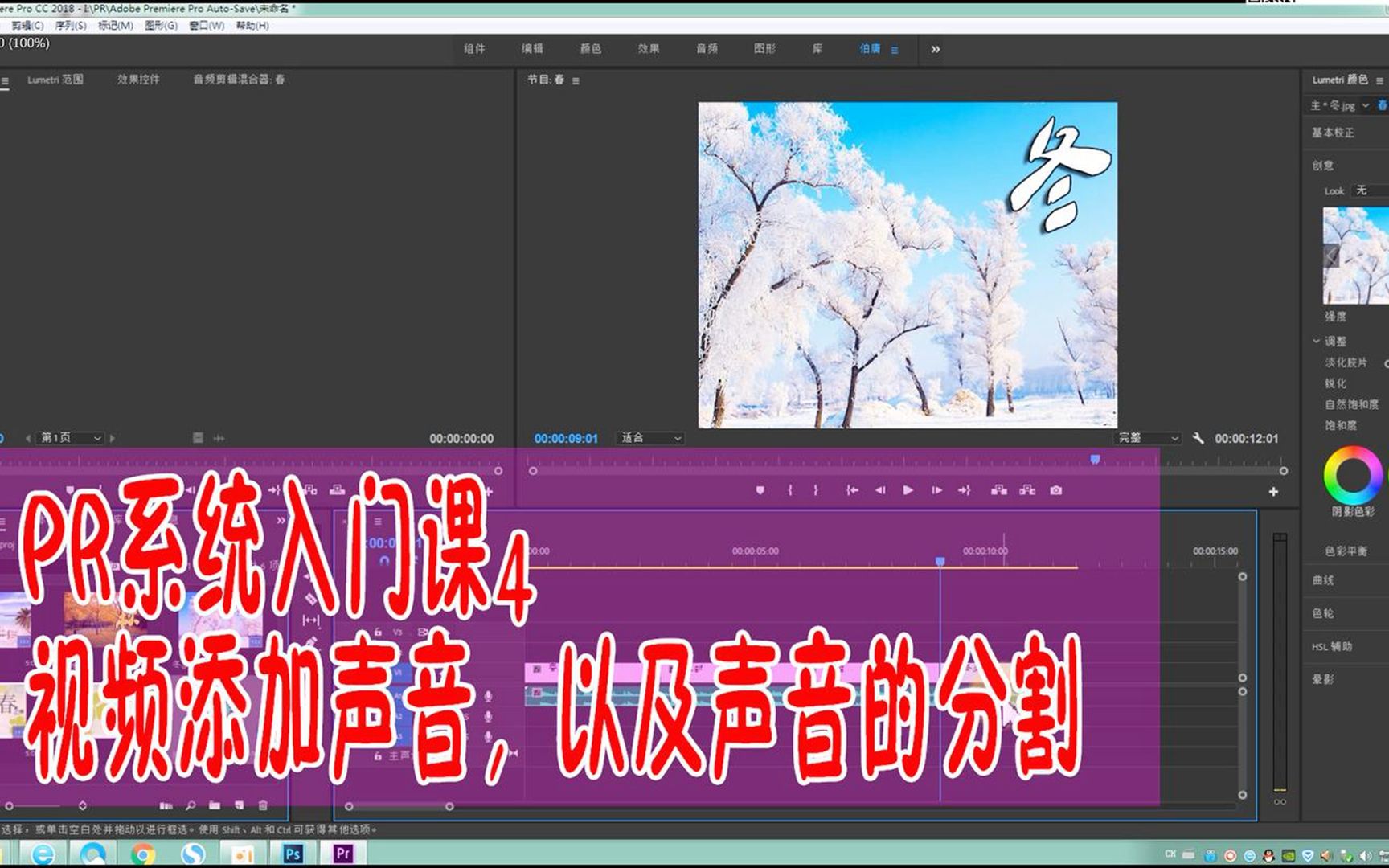The image size is (1389, 868).
Task: Switch to the 组件 workspace
Action: [x=474, y=49]
